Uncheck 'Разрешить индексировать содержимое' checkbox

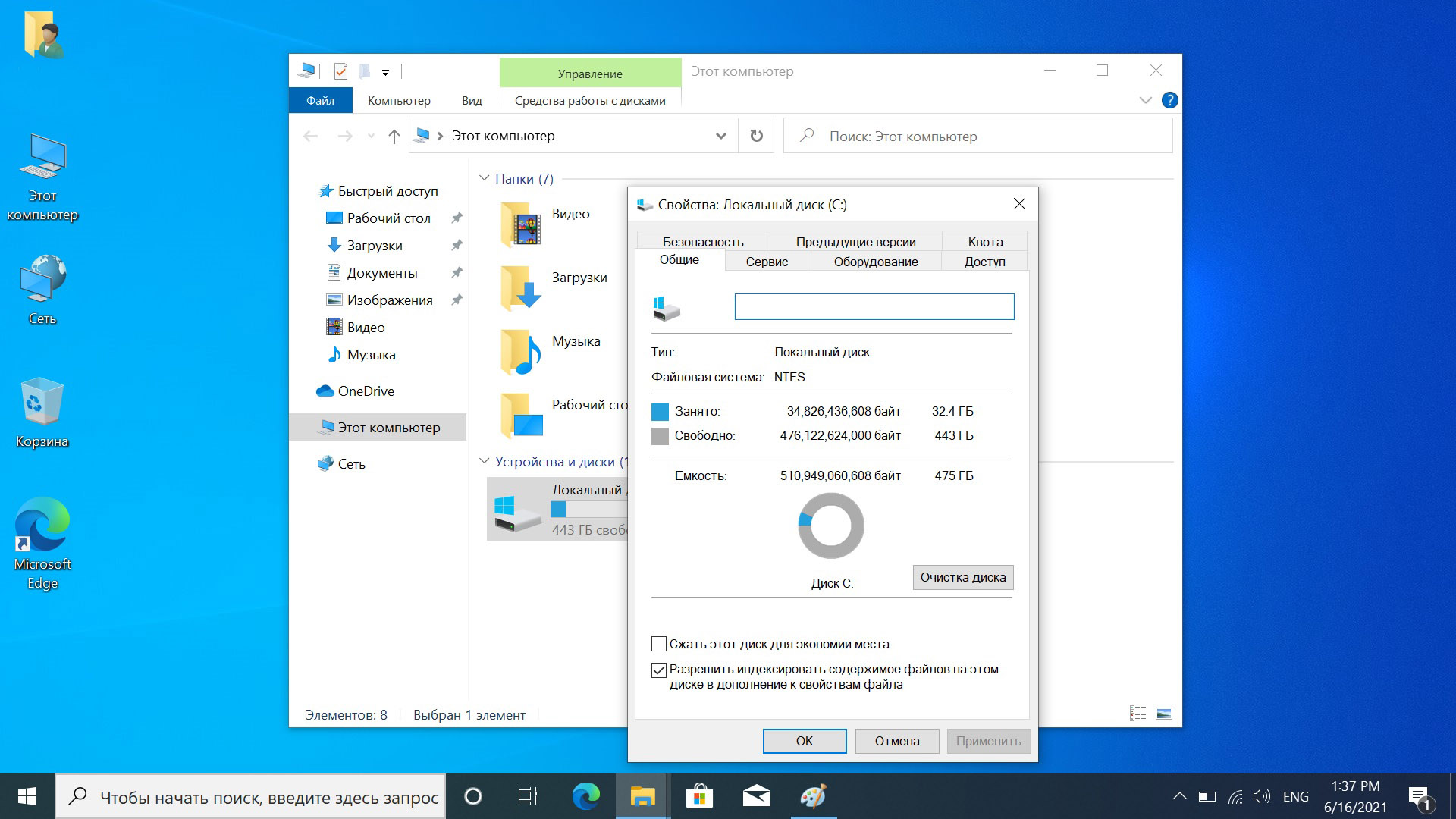659,670
